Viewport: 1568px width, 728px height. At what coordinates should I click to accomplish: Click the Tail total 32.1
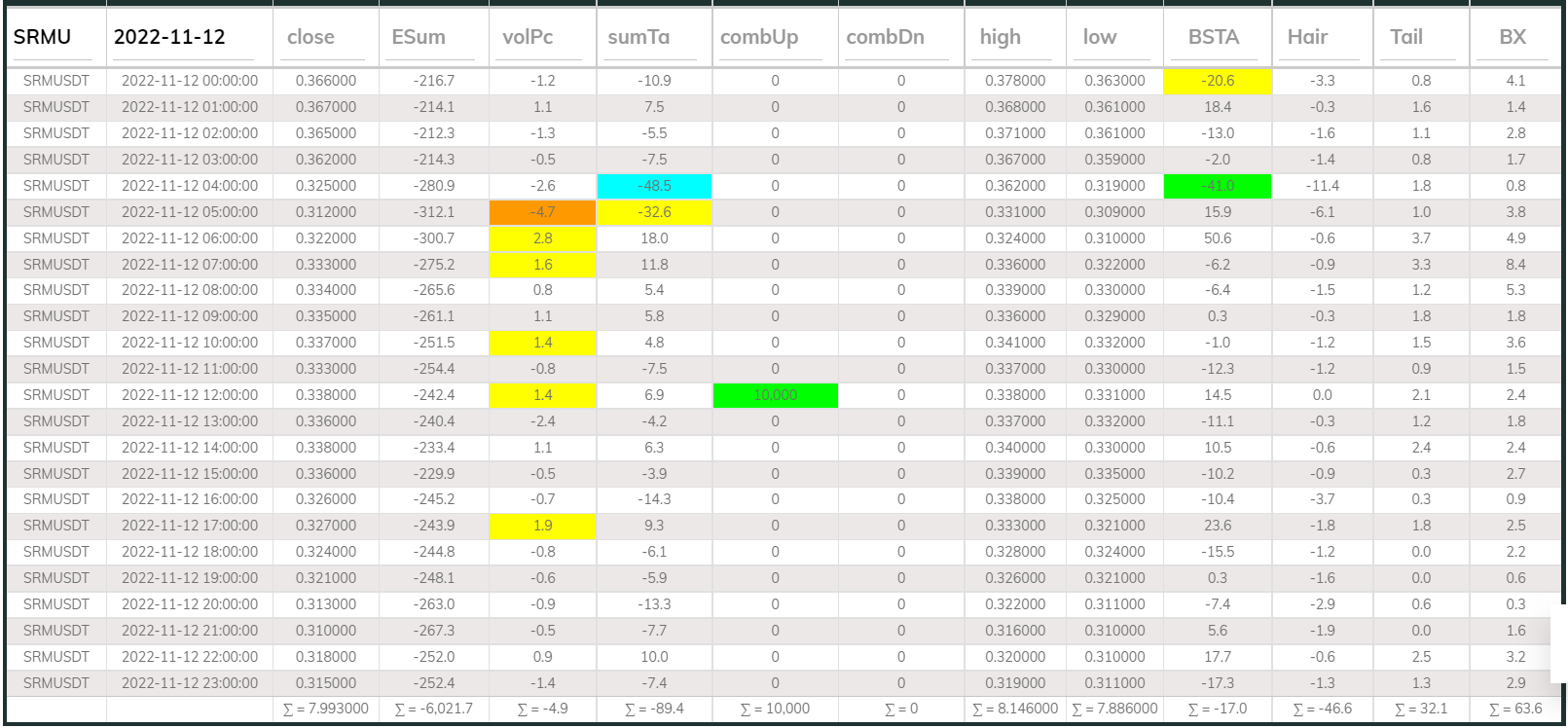1421,709
